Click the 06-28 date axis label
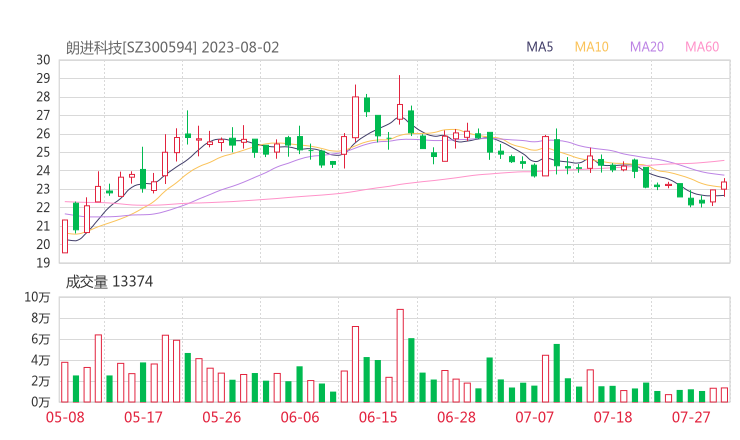 click(x=456, y=417)
